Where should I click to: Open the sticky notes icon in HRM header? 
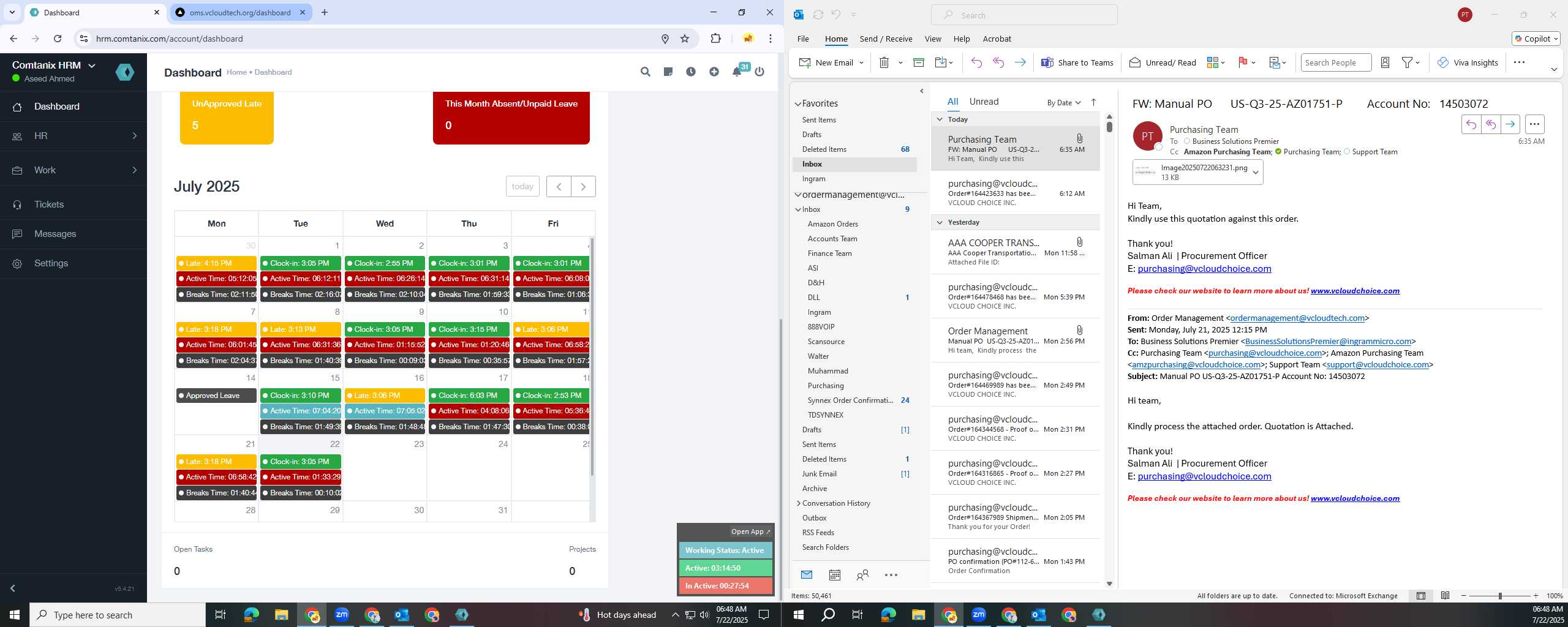tap(668, 72)
